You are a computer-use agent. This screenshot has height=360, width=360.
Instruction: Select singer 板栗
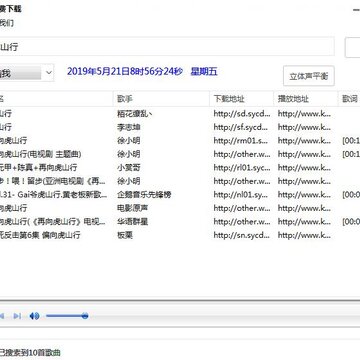125,235
